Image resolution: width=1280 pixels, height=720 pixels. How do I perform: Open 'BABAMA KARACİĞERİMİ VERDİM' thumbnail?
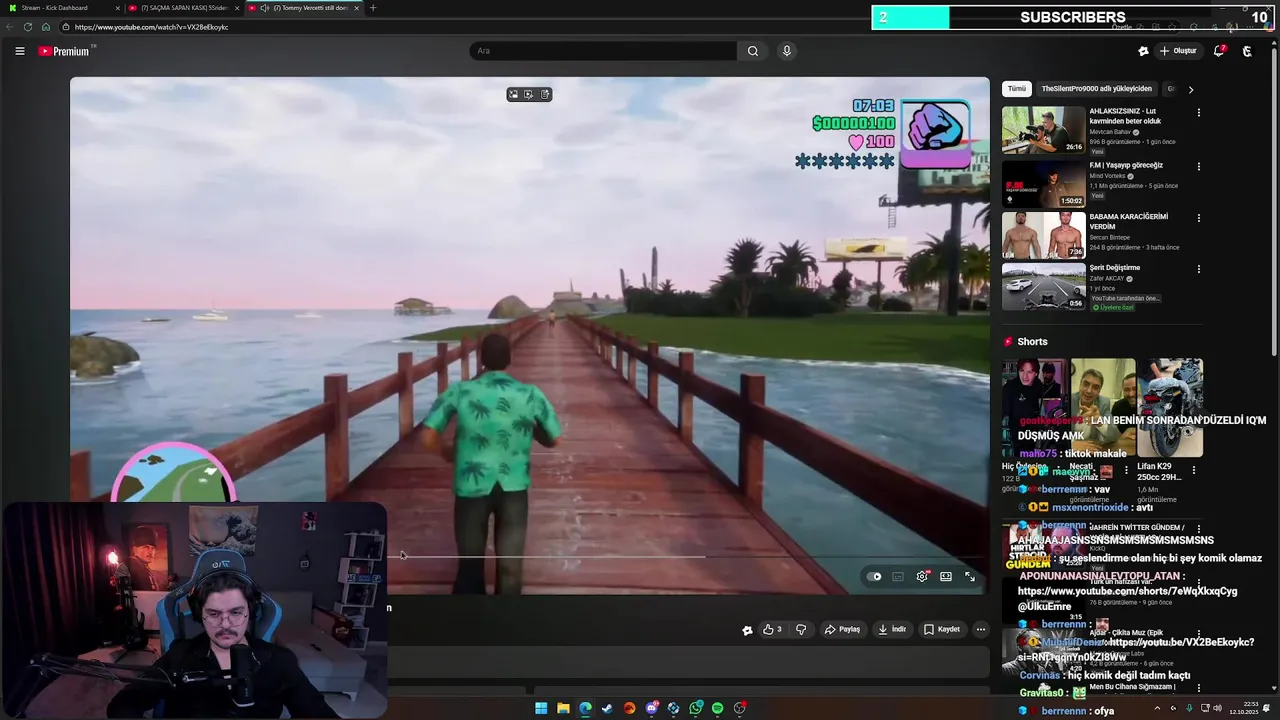point(1043,235)
